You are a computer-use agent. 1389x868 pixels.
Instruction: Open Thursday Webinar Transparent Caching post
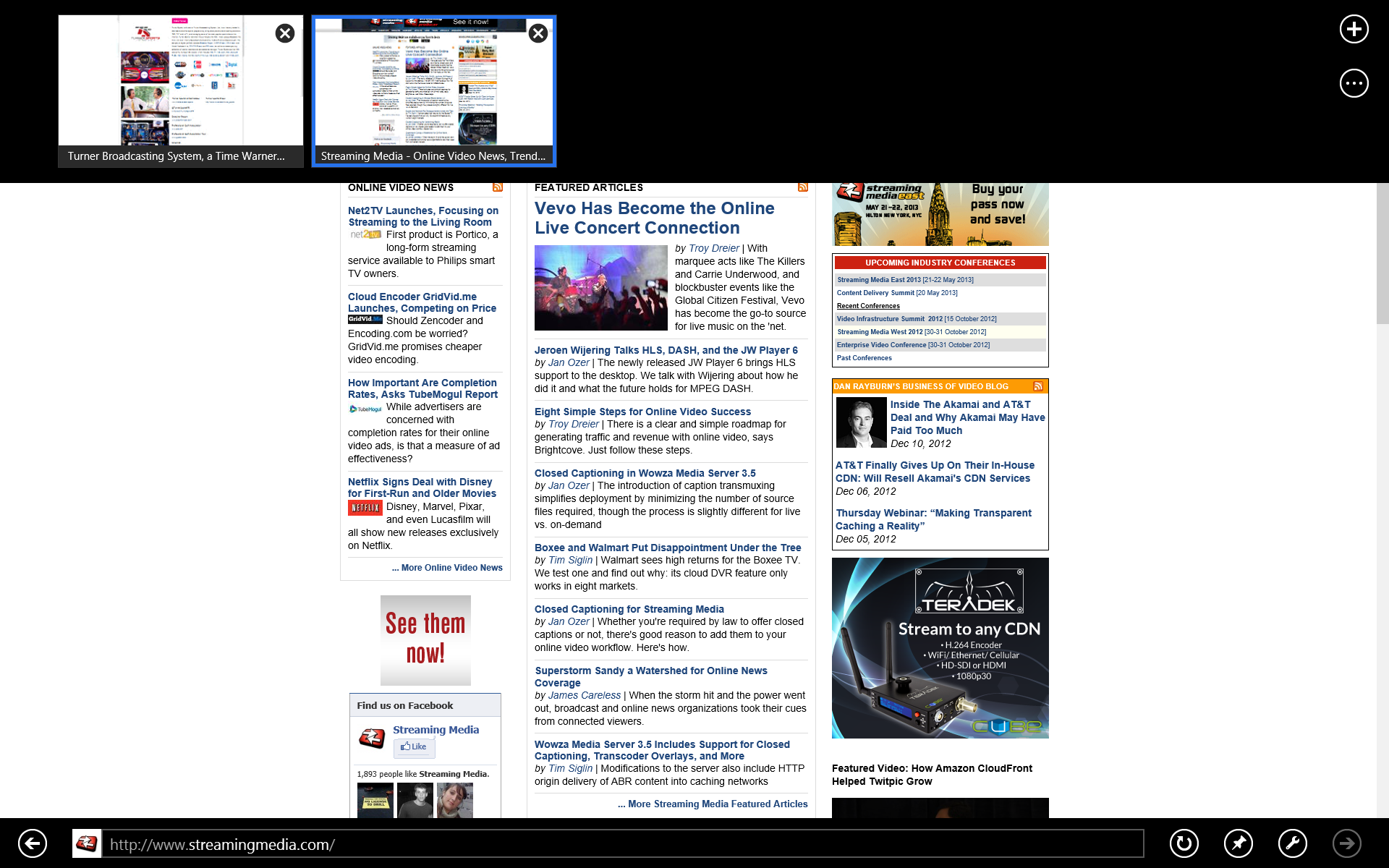(x=933, y=519)
